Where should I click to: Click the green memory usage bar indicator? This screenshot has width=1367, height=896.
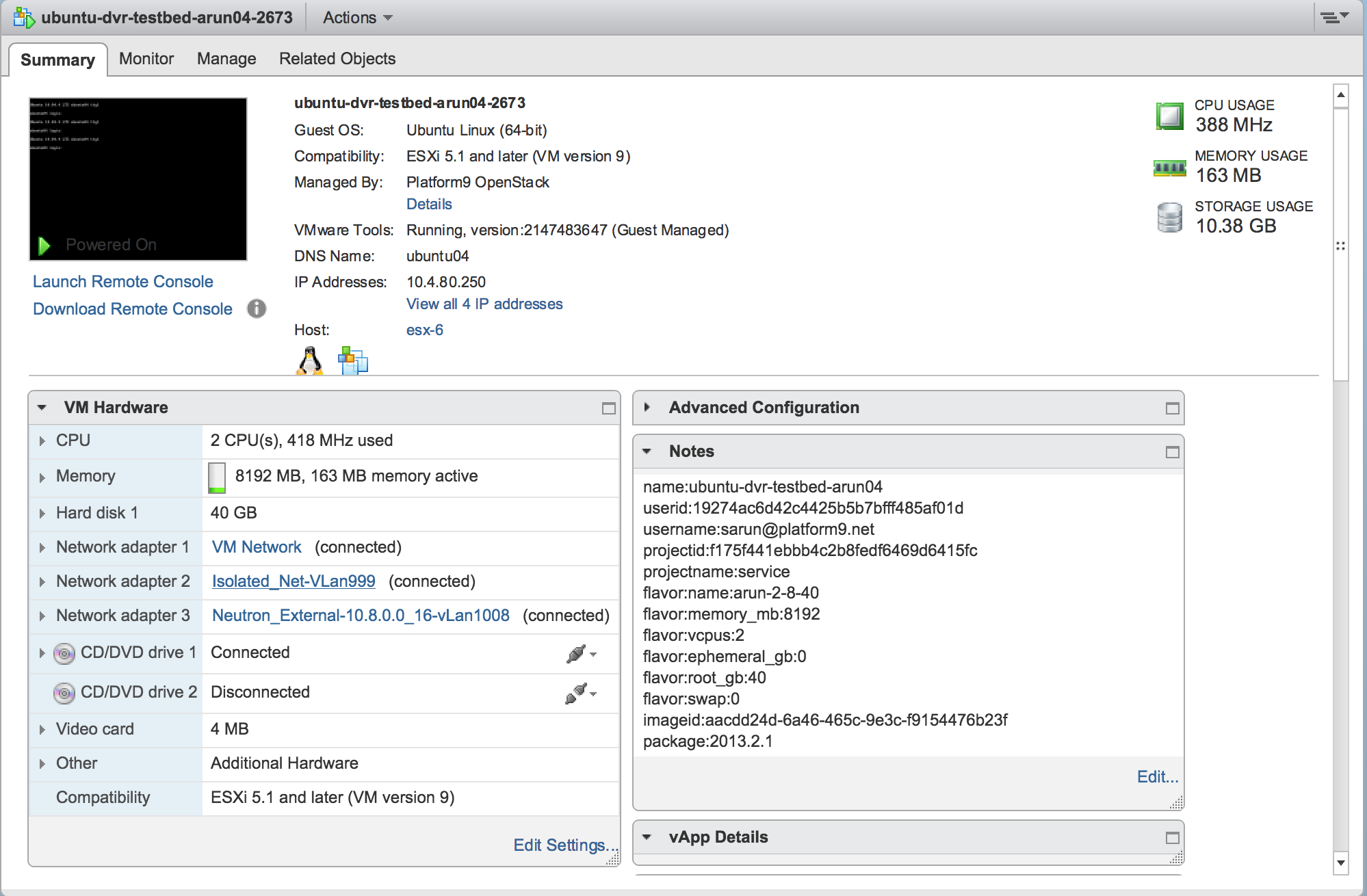point(217,477)
